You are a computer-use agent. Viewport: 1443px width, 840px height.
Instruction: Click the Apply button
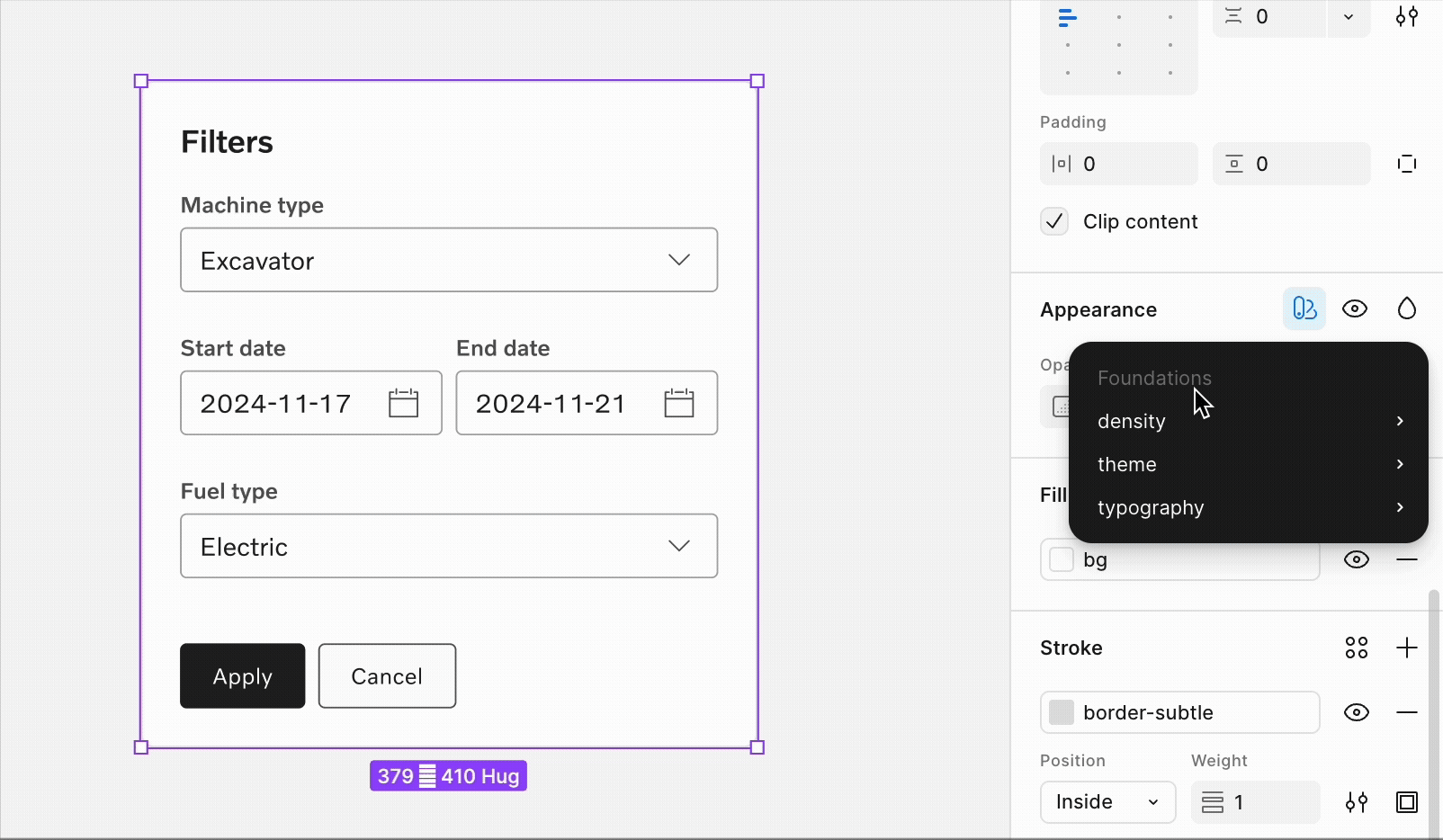(241, 676)
